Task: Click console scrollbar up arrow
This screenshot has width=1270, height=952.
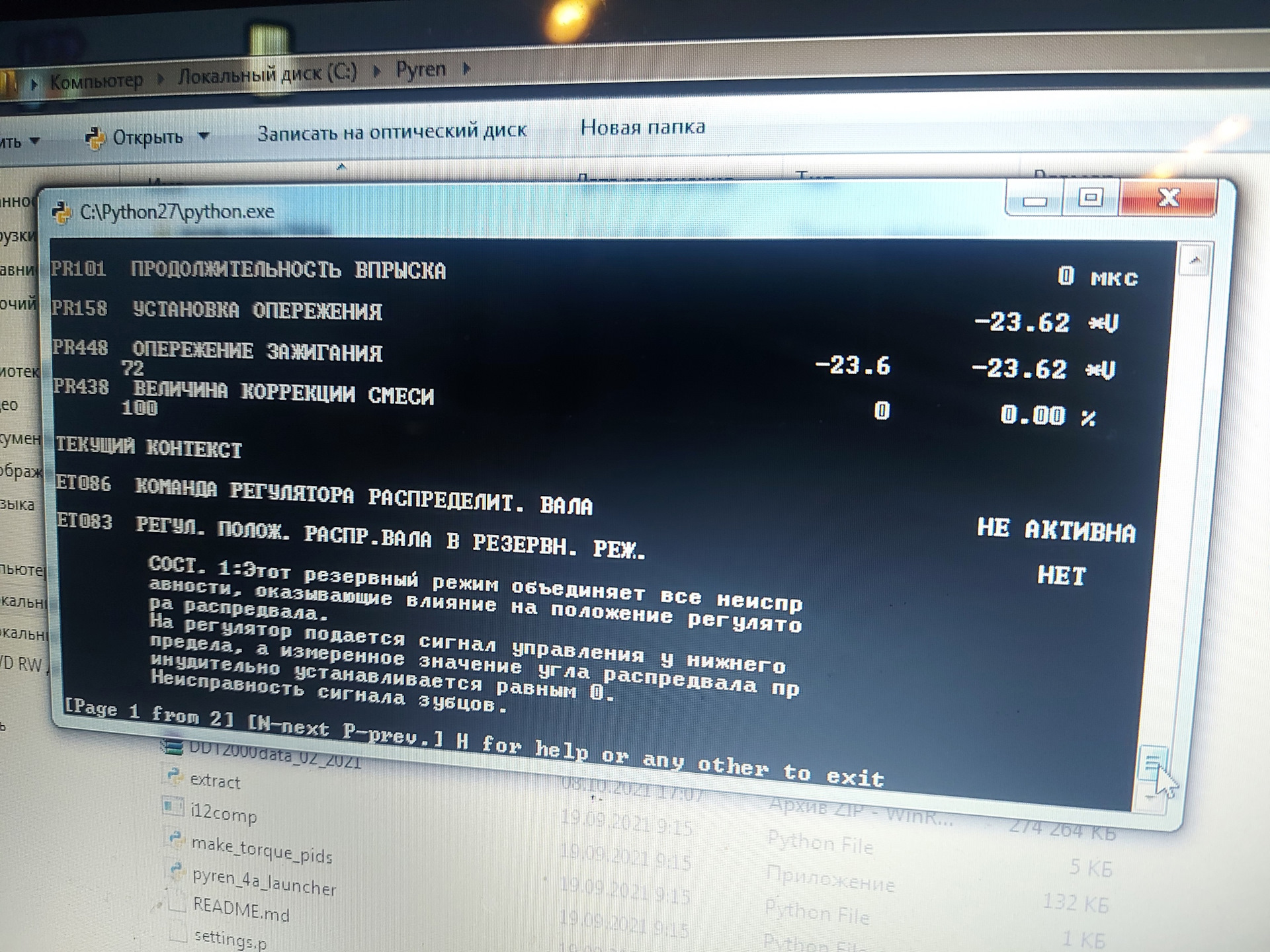Action: (1195, 260)
